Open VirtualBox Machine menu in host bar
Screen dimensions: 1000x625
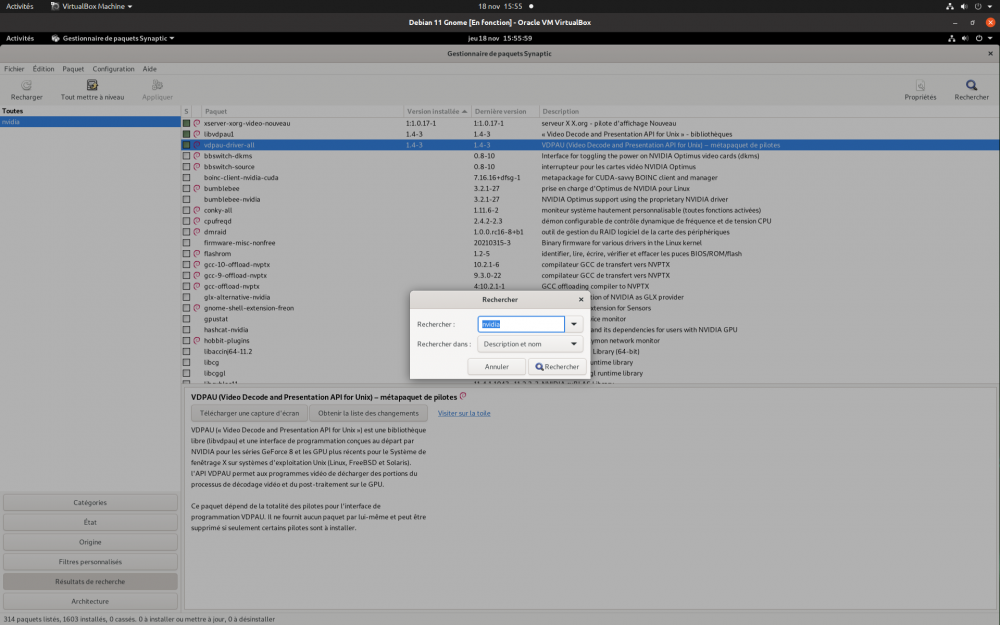click(92, 6)
